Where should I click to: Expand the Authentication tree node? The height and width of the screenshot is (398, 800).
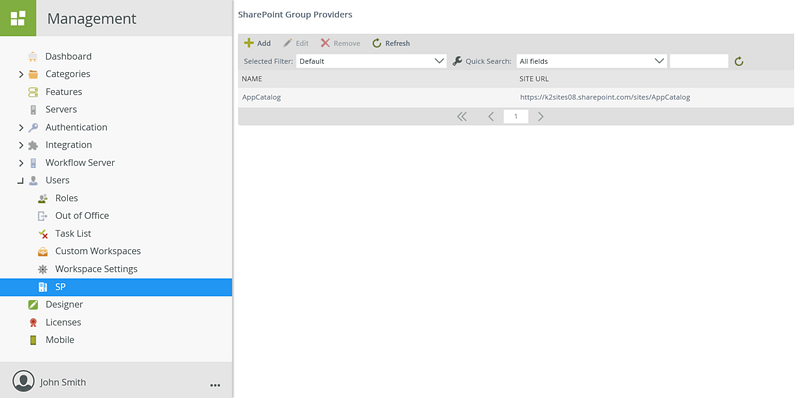21,128
